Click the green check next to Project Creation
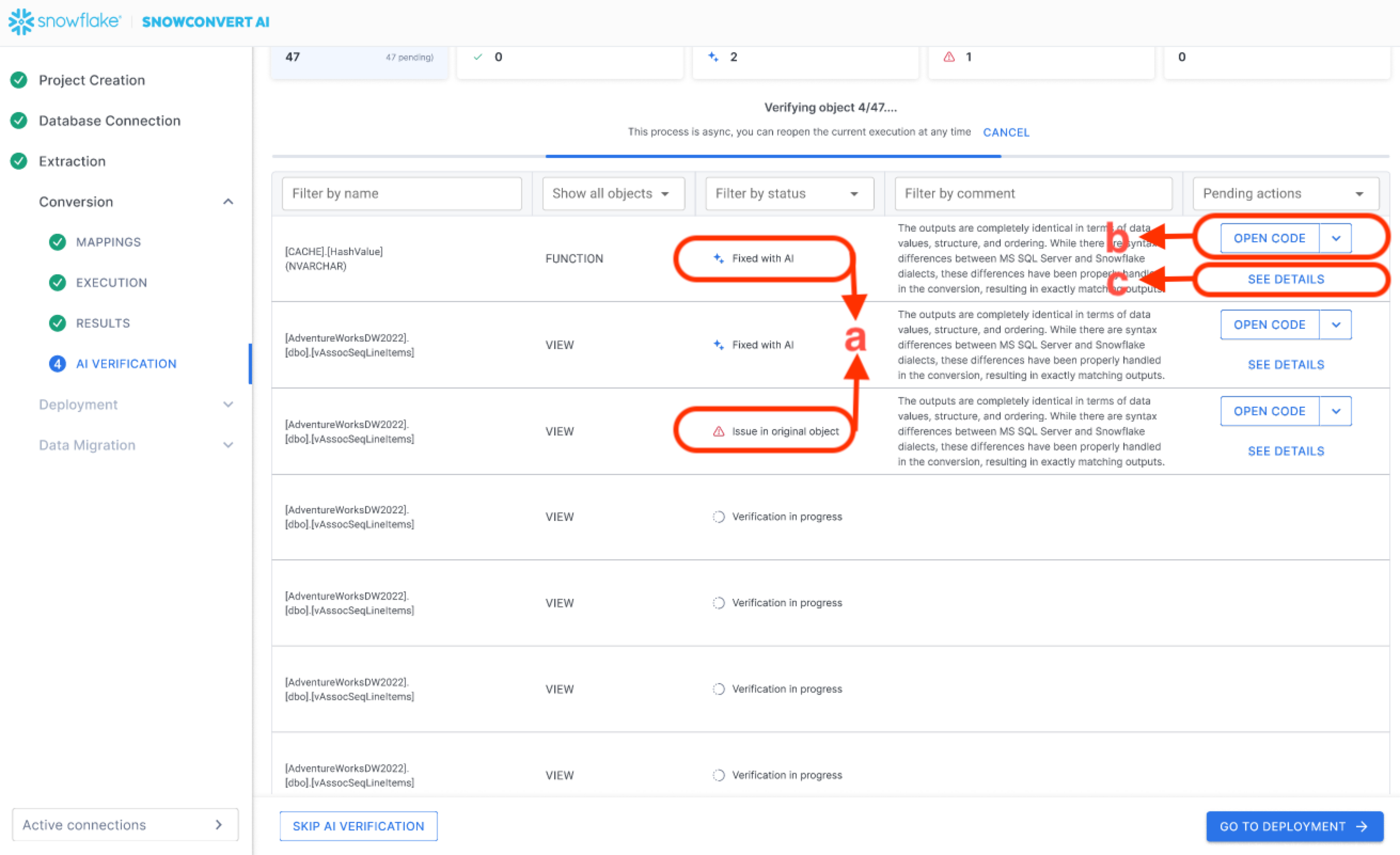This screenshot has height=855, width=1400. coord(19,80)
